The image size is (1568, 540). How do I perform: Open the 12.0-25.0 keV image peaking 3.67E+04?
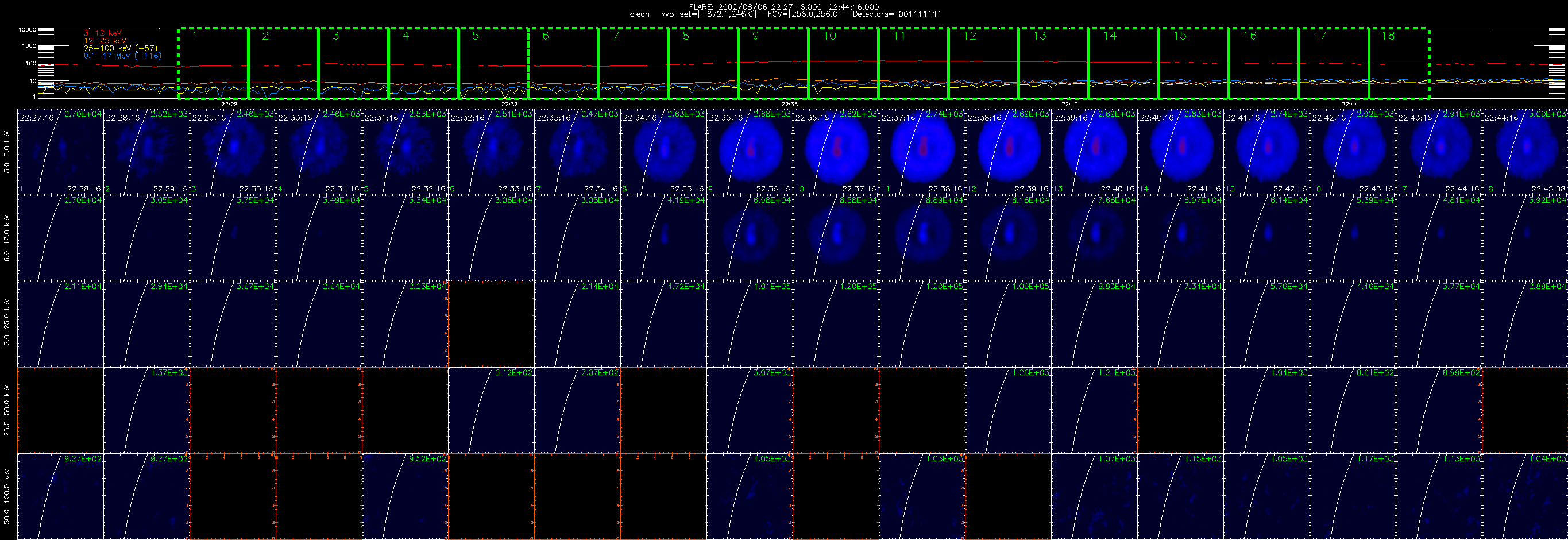click(233, 324)
